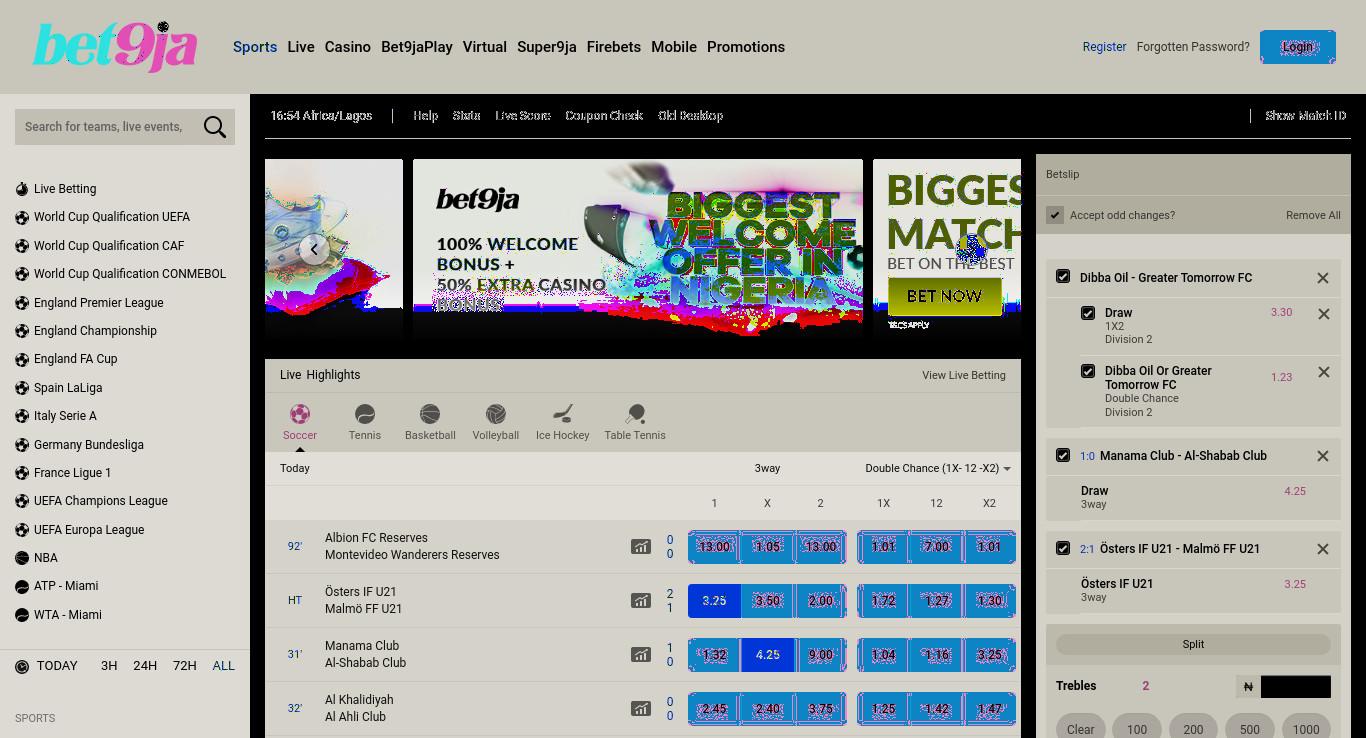Image resolution: width=1366 pixels, height=738 pixels.
Task: Click the search magnifier icon
Action: coord(215,127)
